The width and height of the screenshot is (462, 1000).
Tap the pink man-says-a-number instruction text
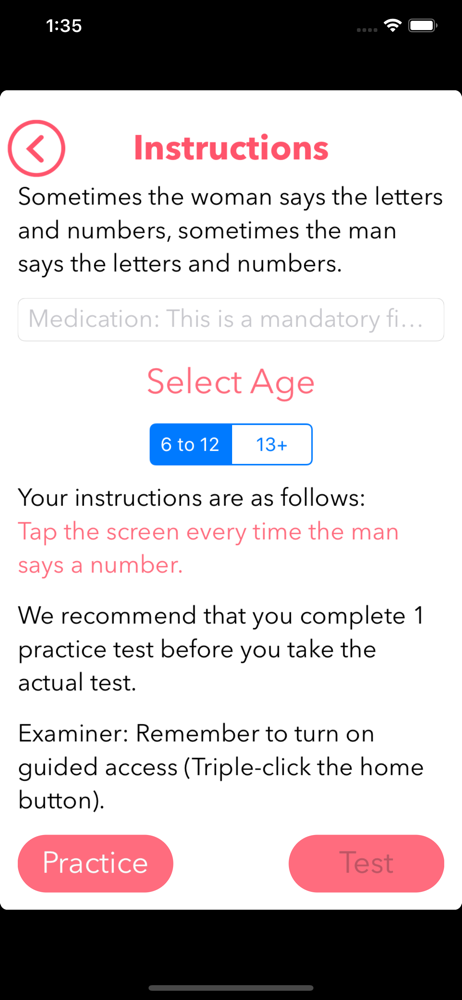pyautogui.click(x=208, y=548)
